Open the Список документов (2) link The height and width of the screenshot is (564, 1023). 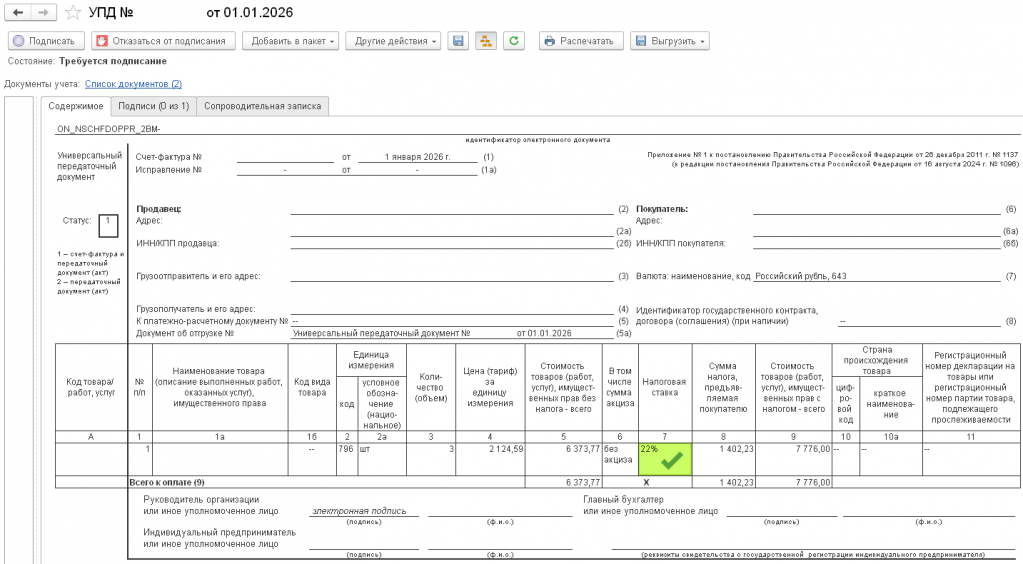(133, 84)
